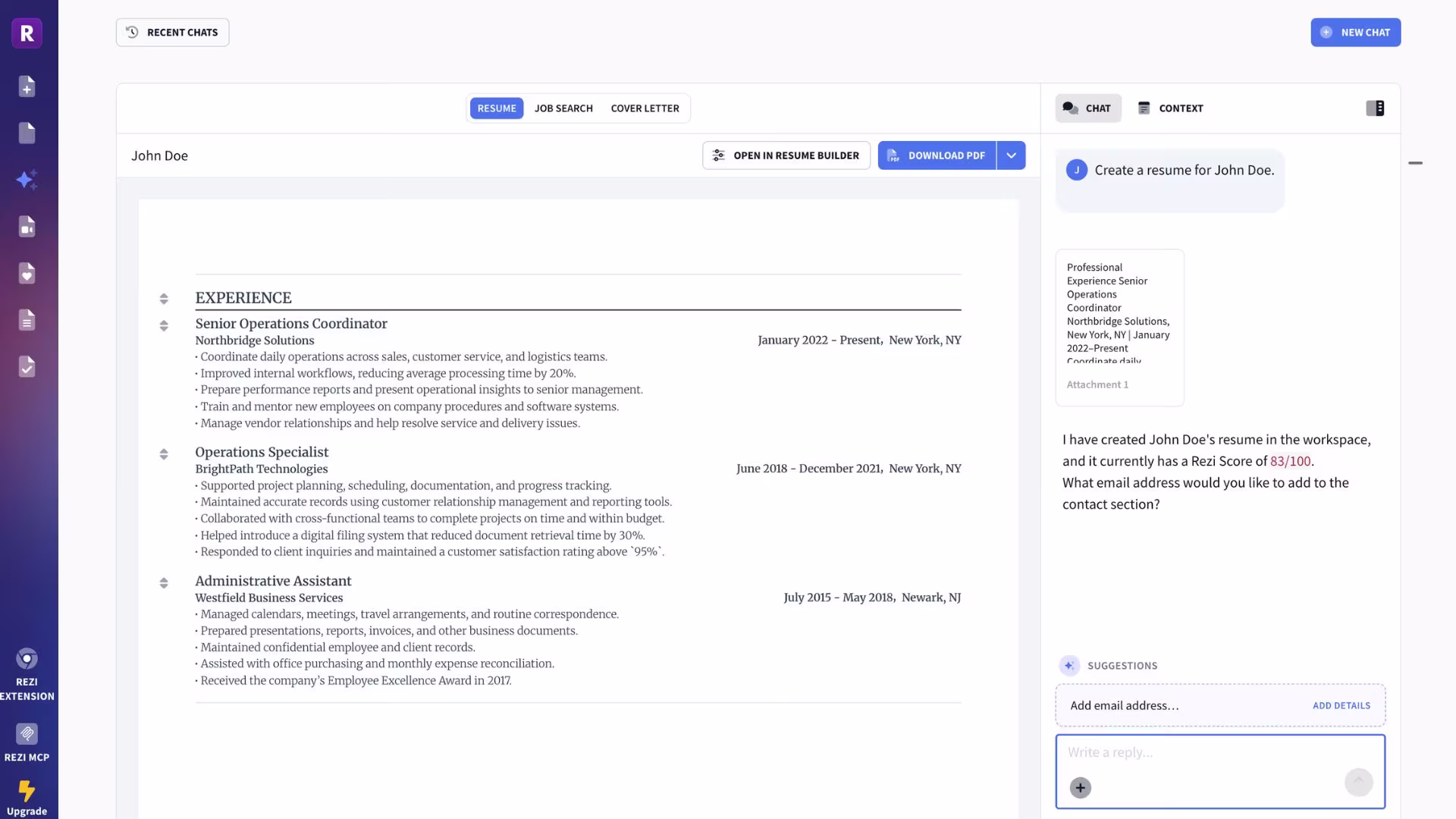Download the resume as PDF
This screenshot has height=819, width=1456.
click(x=937, y=155)
